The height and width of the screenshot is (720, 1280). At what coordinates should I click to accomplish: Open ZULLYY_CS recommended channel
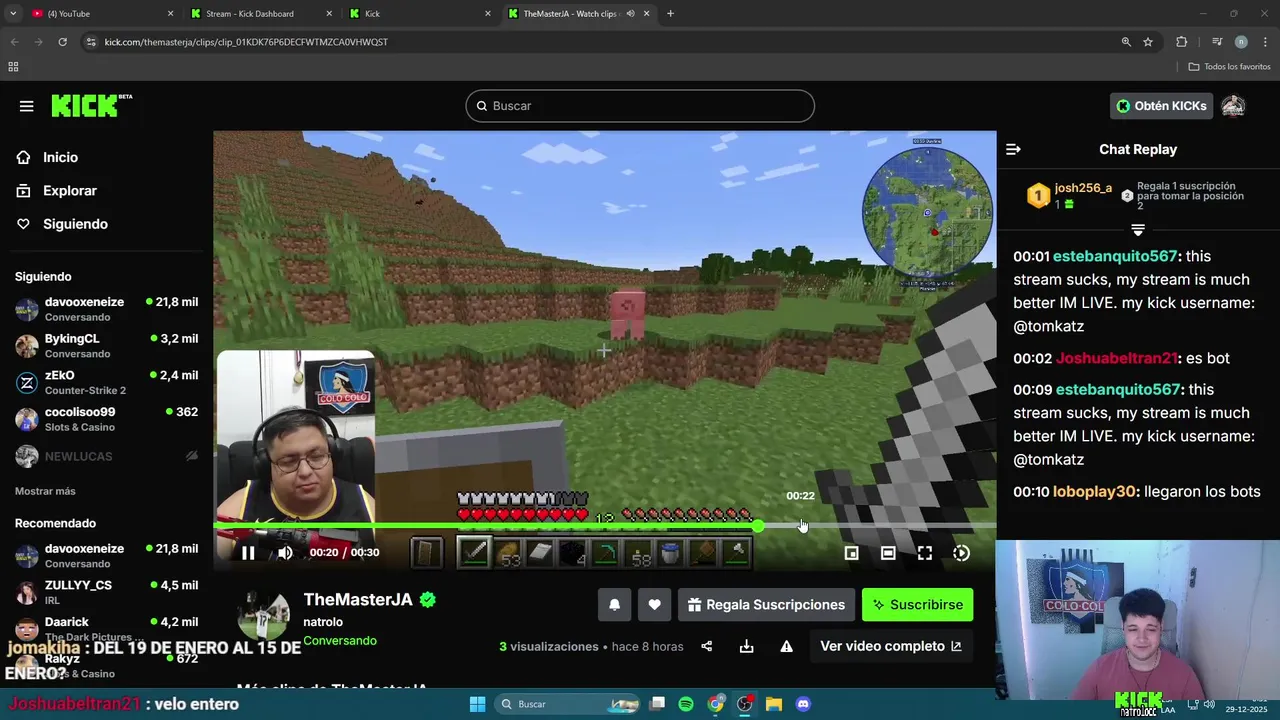point(106,592)
